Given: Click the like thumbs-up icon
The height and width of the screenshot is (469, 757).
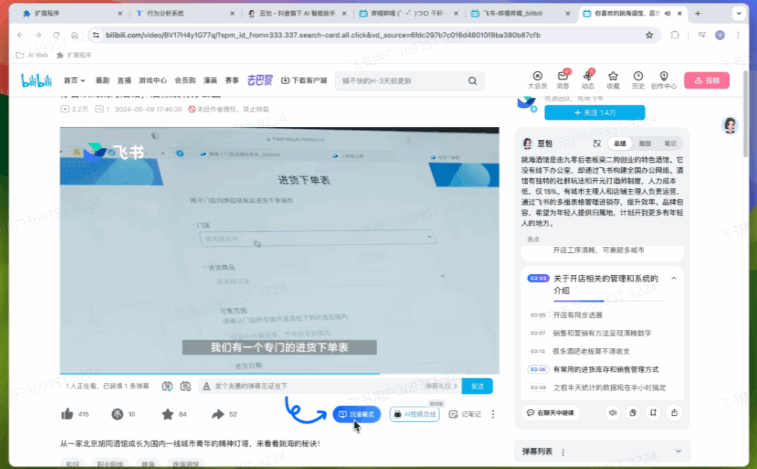Looking at the screenshot, I should click(67, 414).
